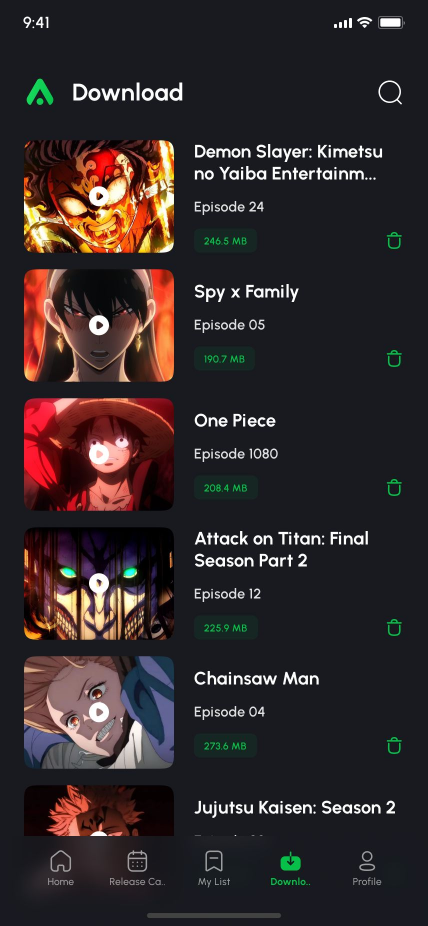
Task: Trash the Chainsaw Man download
Action: tap(394, 745)
